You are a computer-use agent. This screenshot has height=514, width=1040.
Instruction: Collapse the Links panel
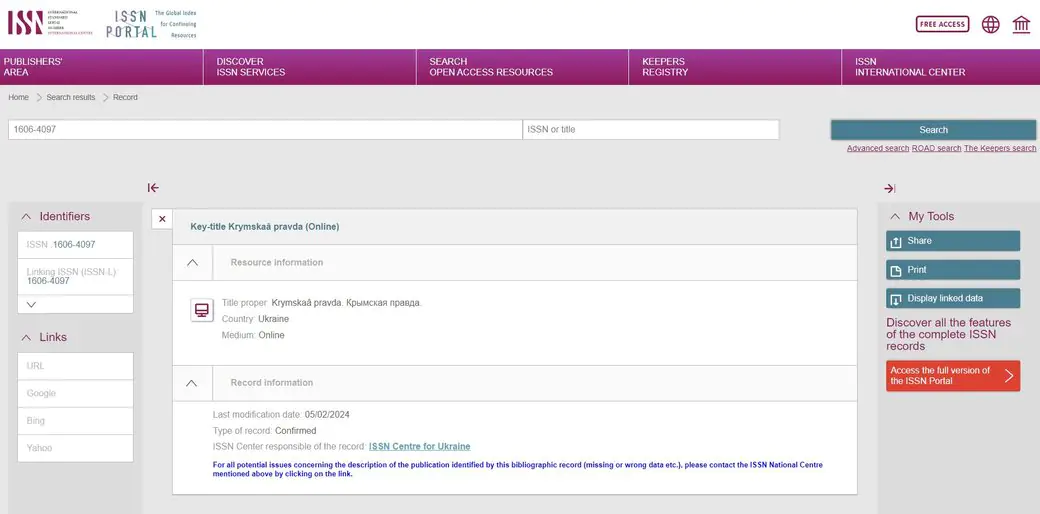click(26, 337)
